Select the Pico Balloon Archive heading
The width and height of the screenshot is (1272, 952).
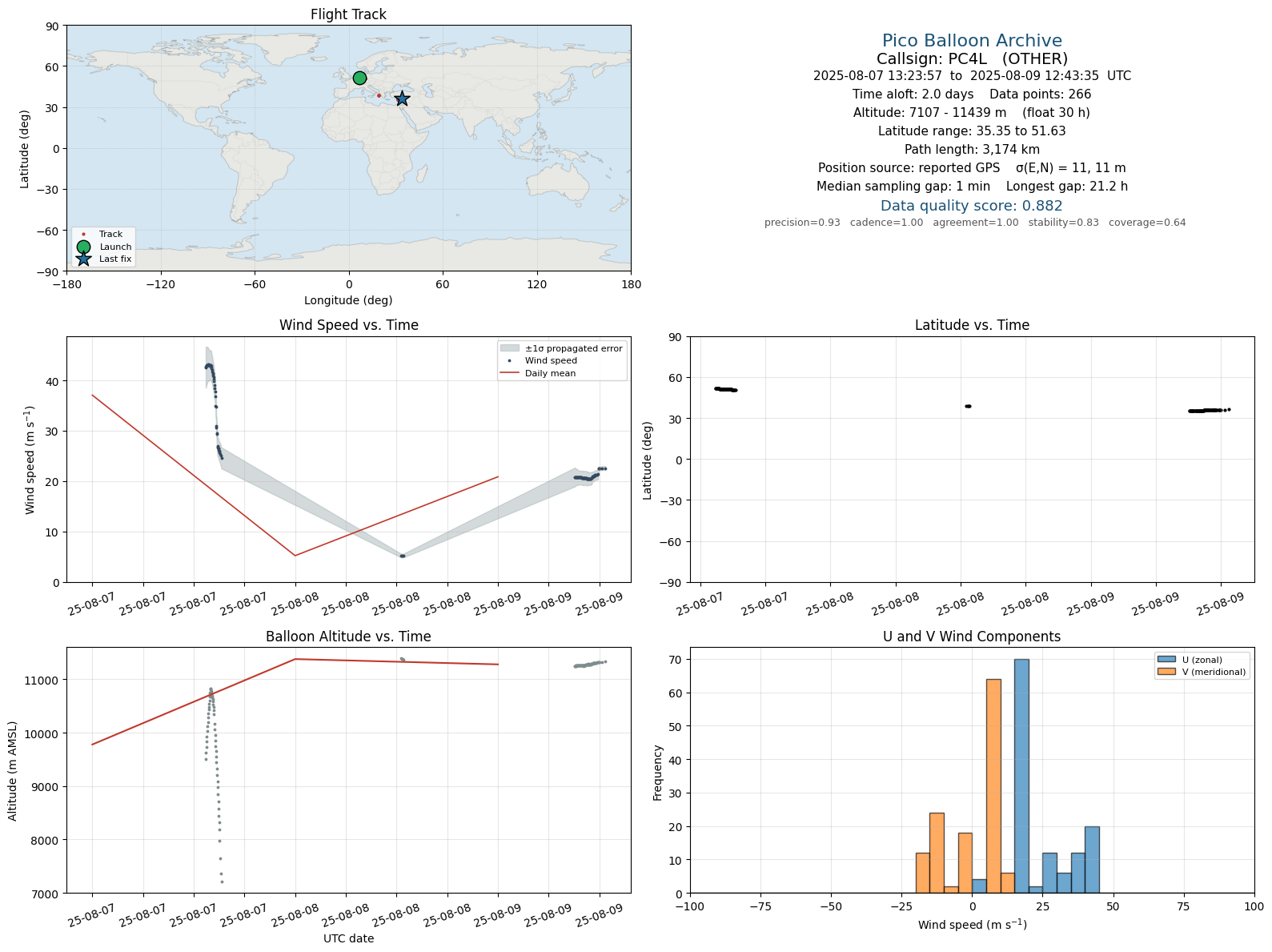(x=972, y=41)
